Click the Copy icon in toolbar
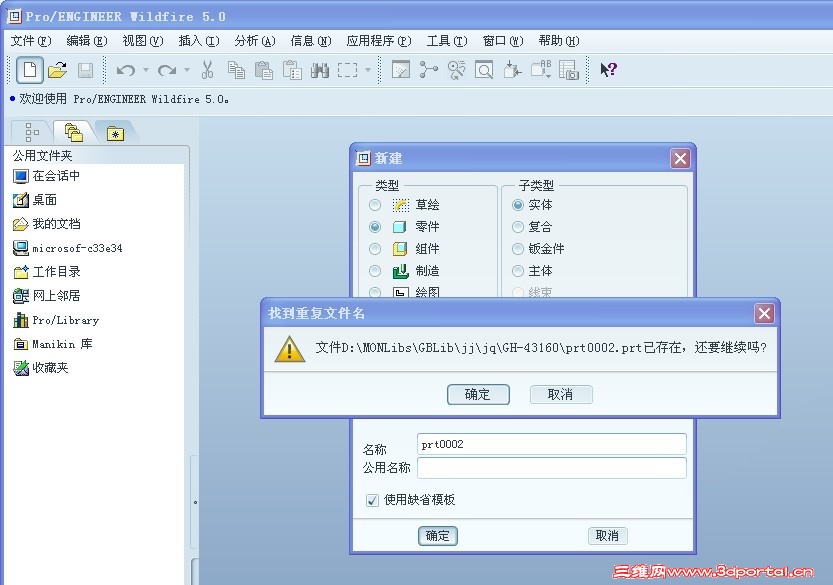 click(236, 70)
